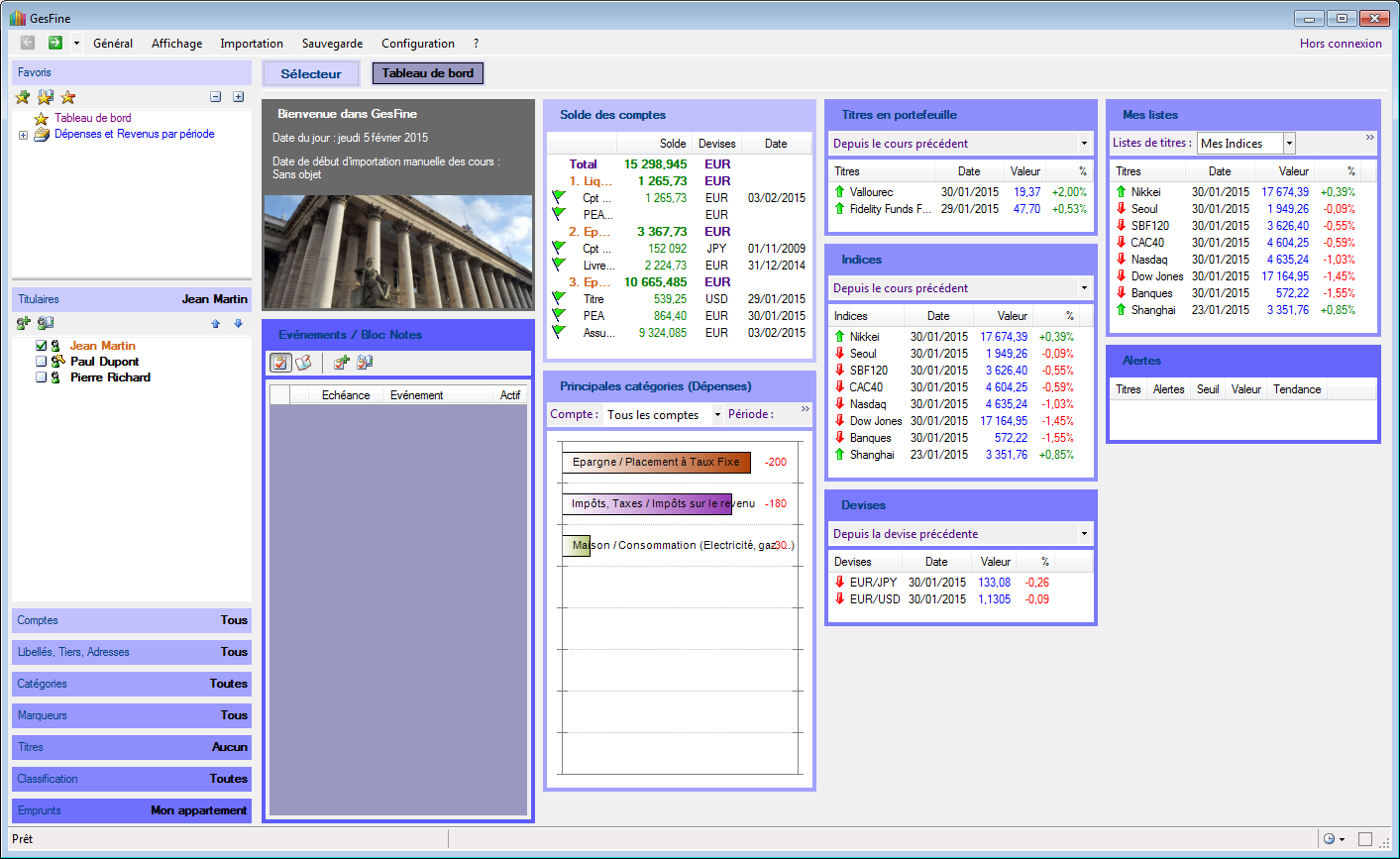The image size is (1400, 859).
Task: Click the add account holder icon
Action: click(x=24, y=323)
